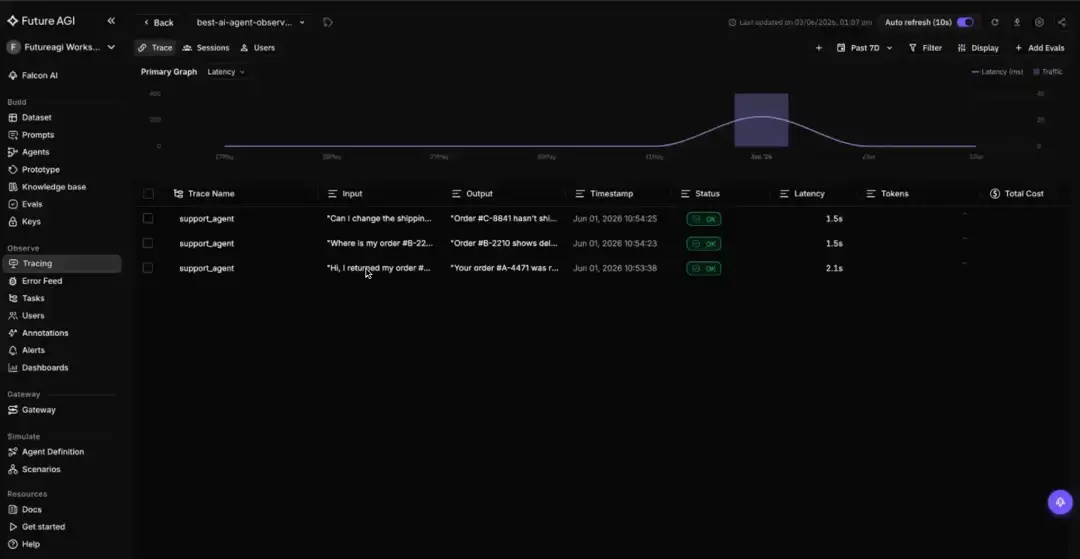Click the Latency column header

tap(802, 193)
